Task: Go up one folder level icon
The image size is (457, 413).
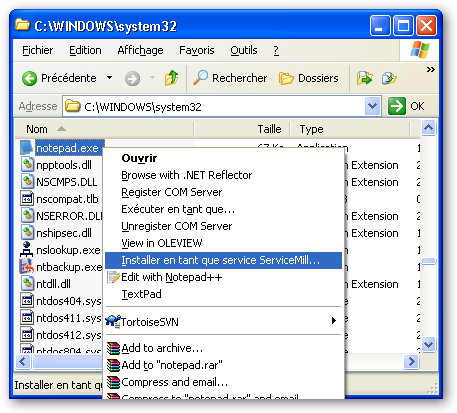Action: coord(171,78)
